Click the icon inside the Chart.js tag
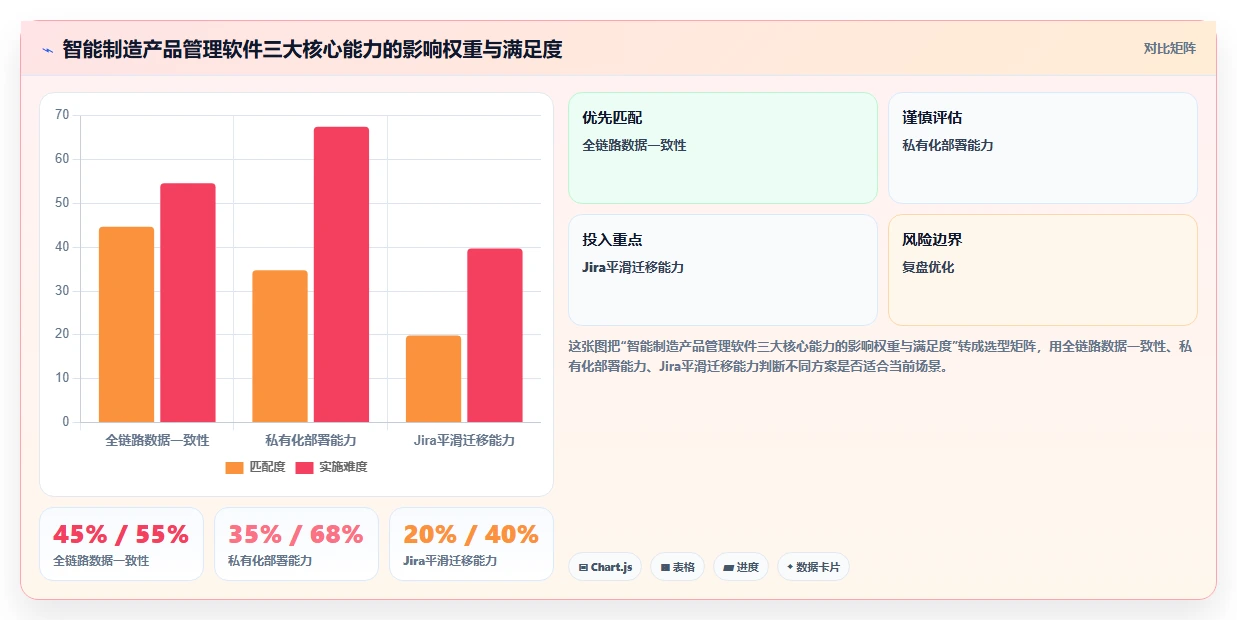Viewport: 1237px width, 620px height. pyautogui.click(x=583, y=567)
